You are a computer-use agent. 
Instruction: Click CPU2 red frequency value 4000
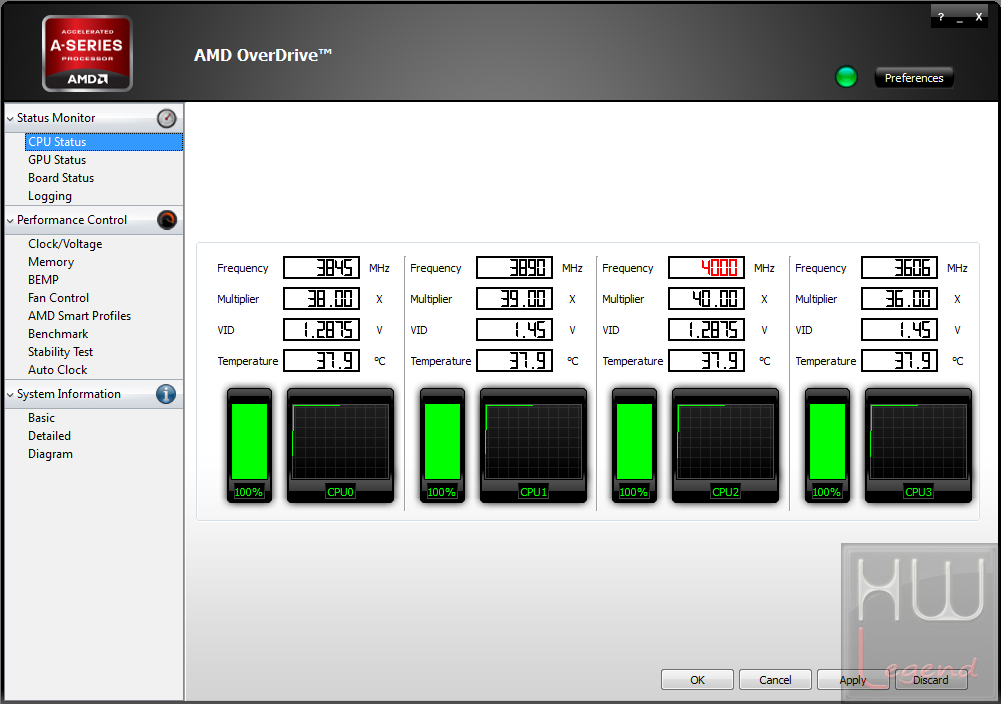point(707,267)
